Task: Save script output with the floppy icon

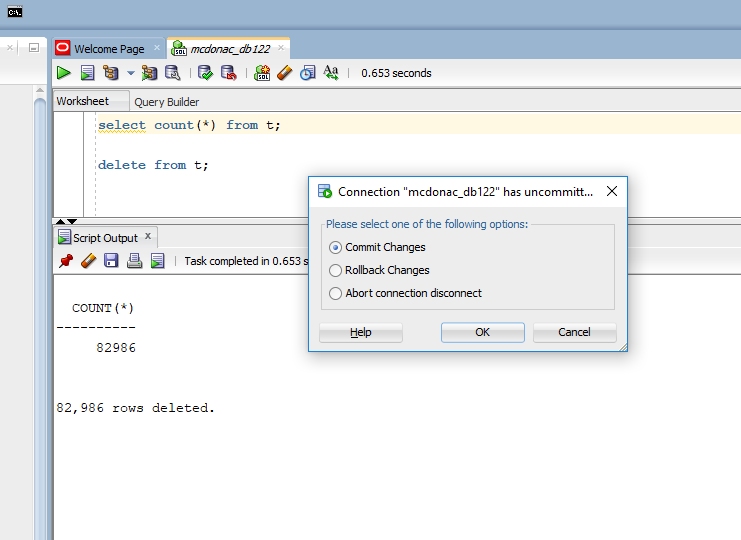Action: tap(111, 261)
